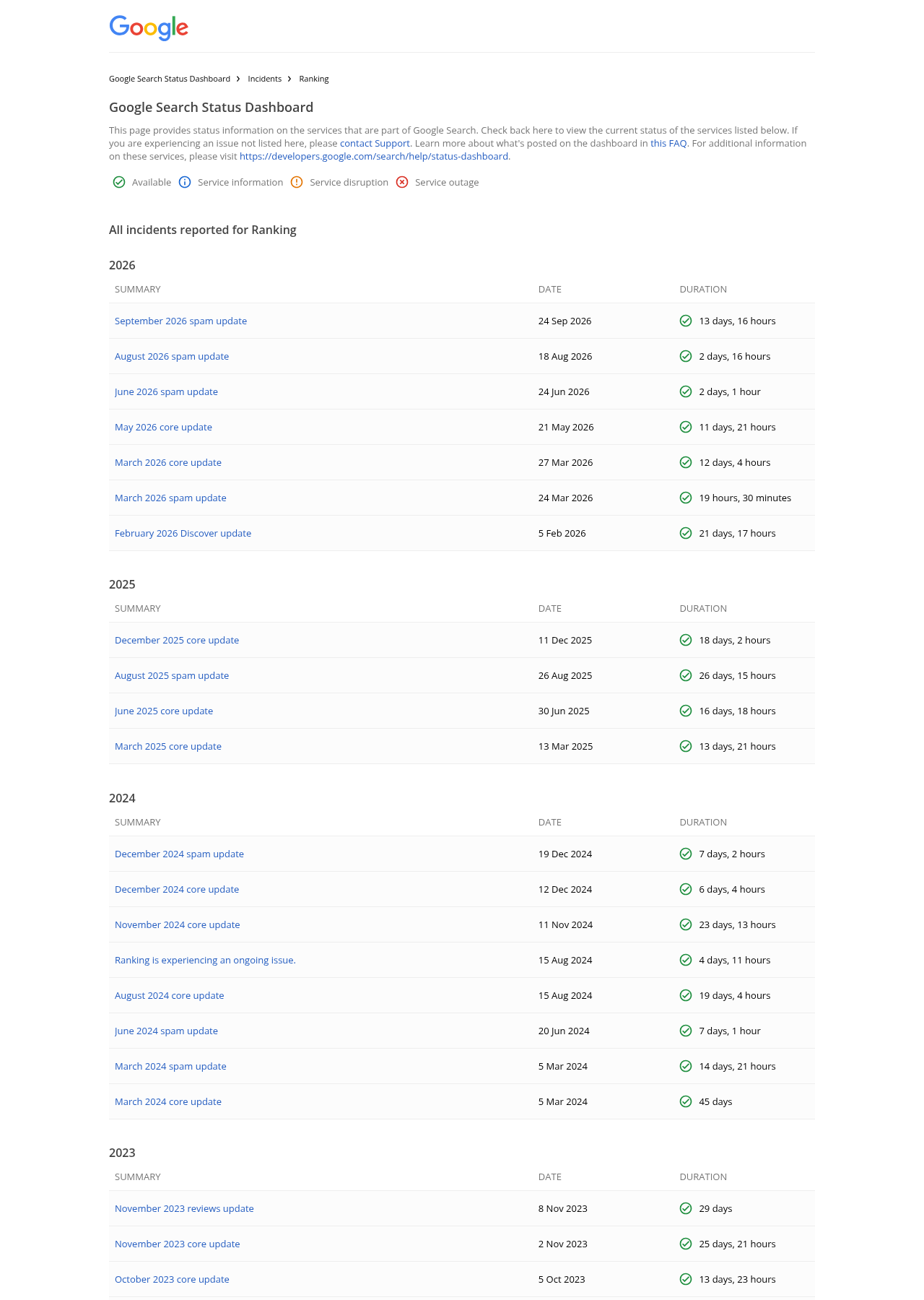Viewport: 924px width, 1300px height.
Task: Click the checkmark icon for September 2026 spam update
Action: (686, 321)
